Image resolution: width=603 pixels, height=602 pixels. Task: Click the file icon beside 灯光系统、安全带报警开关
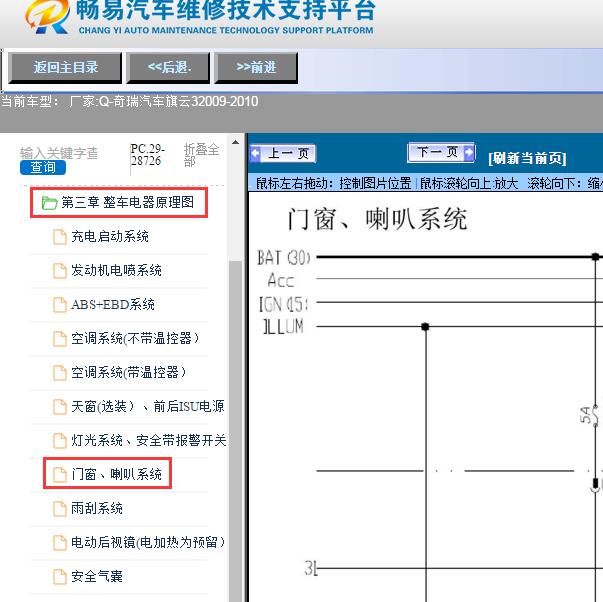(60, 441)
